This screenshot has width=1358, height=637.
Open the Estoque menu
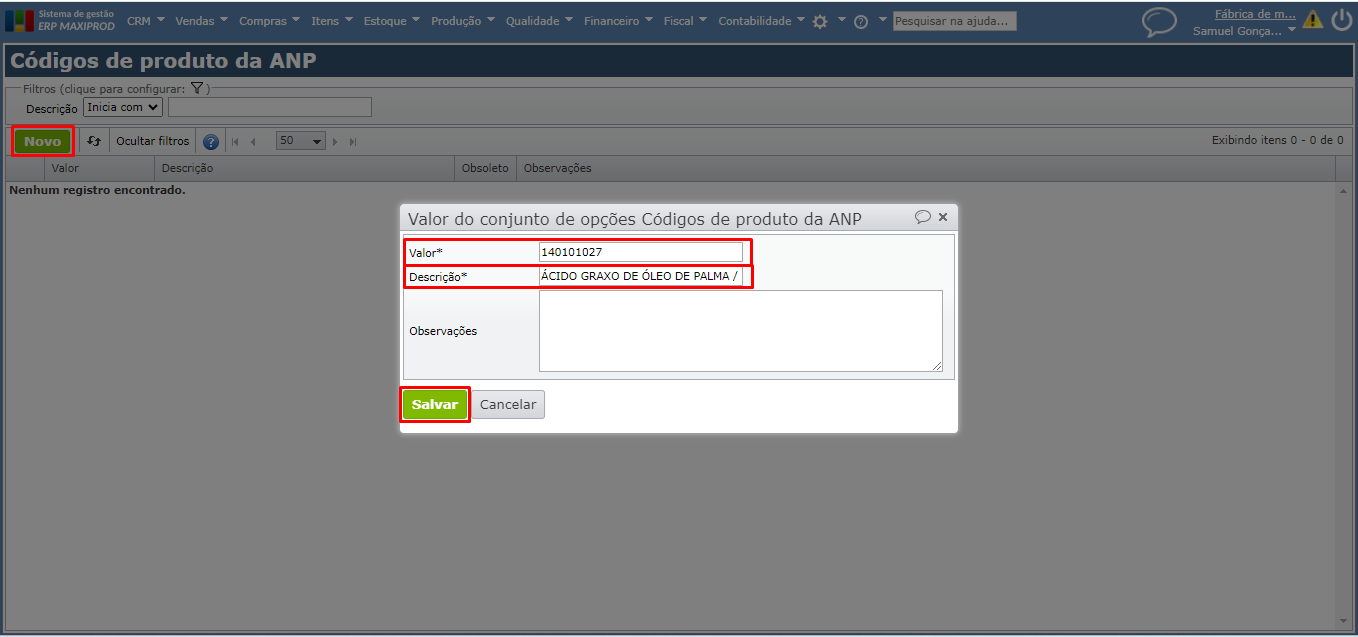[x=391, y=21]
